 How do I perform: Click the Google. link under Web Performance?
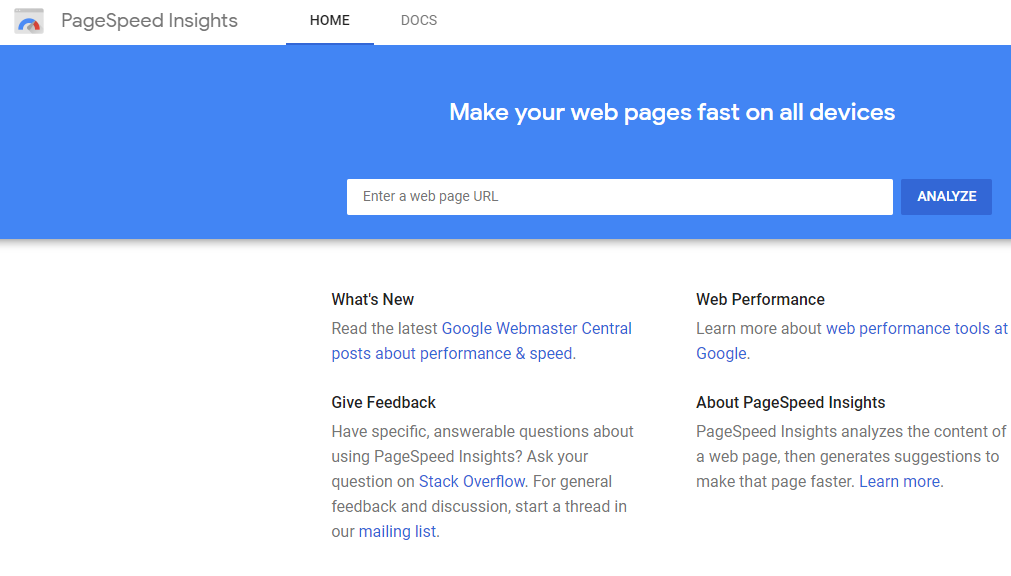tap(721, 353)
